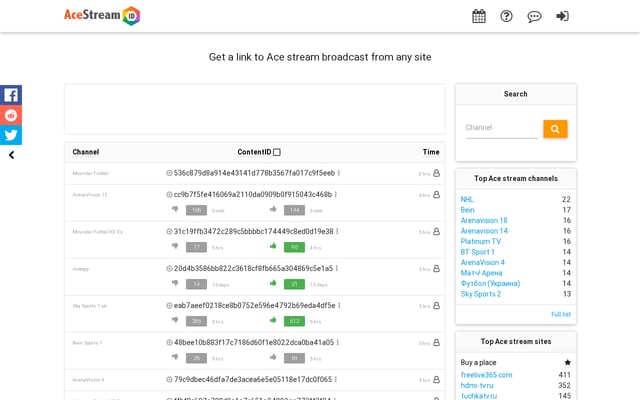Click the gray 77 downvote count badge
The image size is (640, 400).
click(196, 247)
